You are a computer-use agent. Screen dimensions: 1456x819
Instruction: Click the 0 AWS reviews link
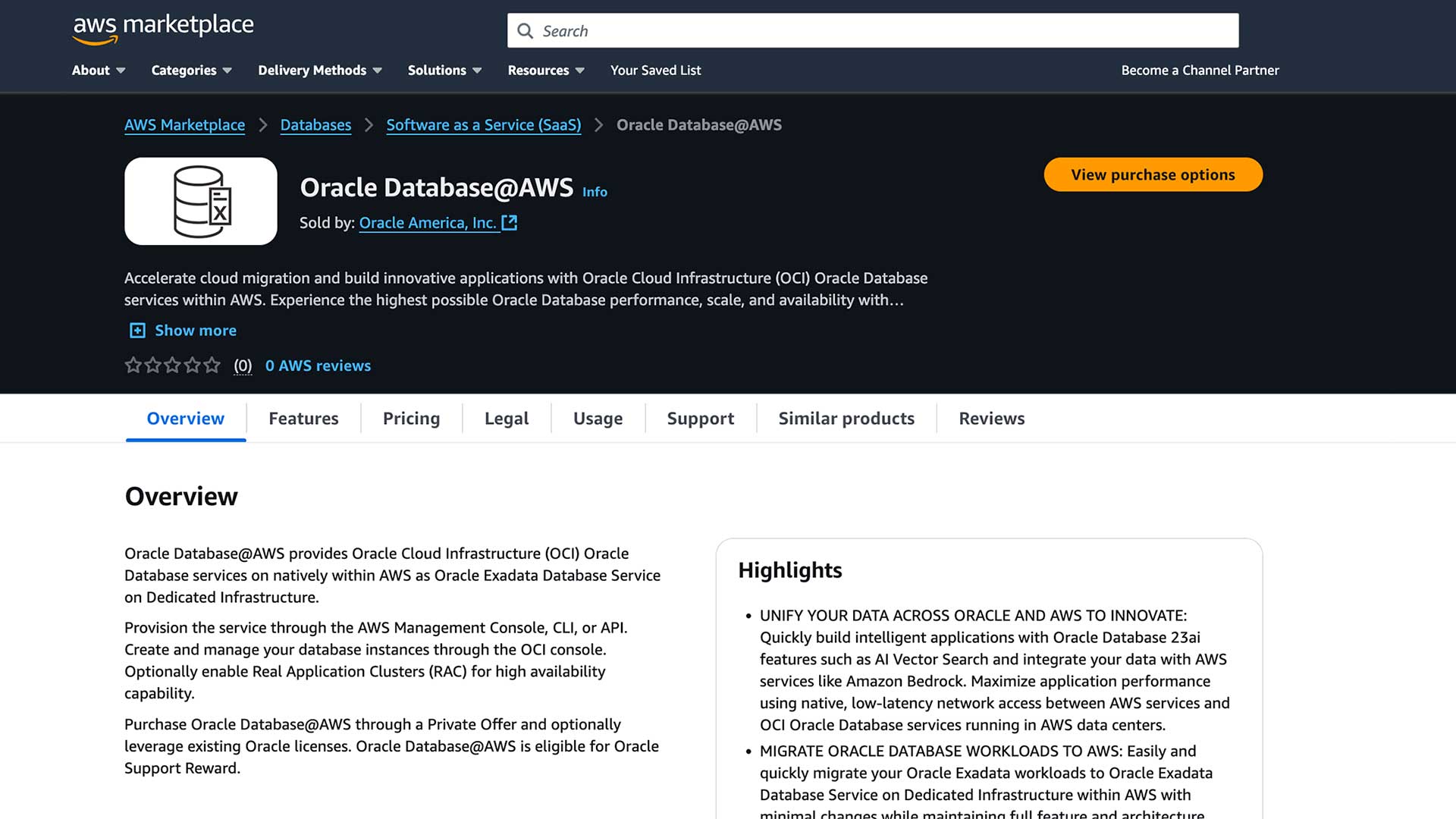coord(318,366)
